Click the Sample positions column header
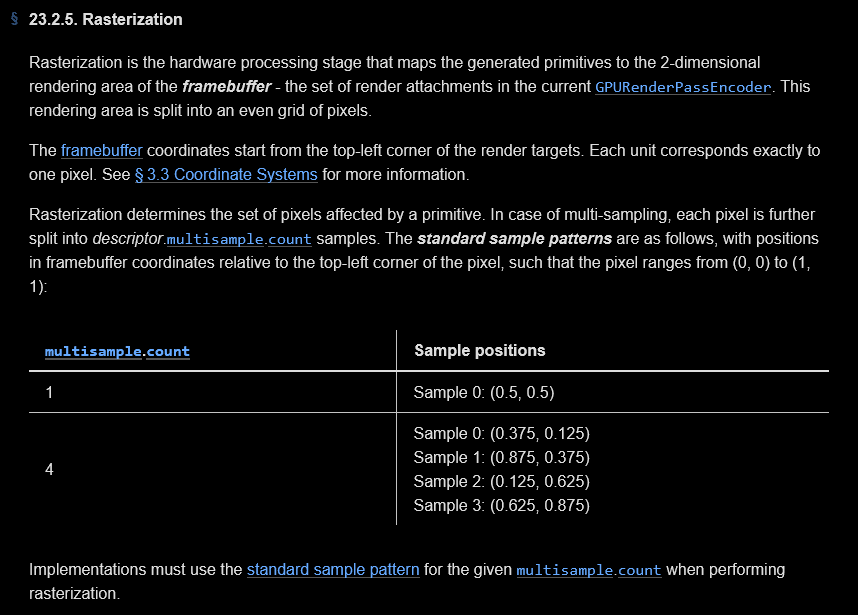Screen dimensions: 858x615 click(x=480, y=351)
